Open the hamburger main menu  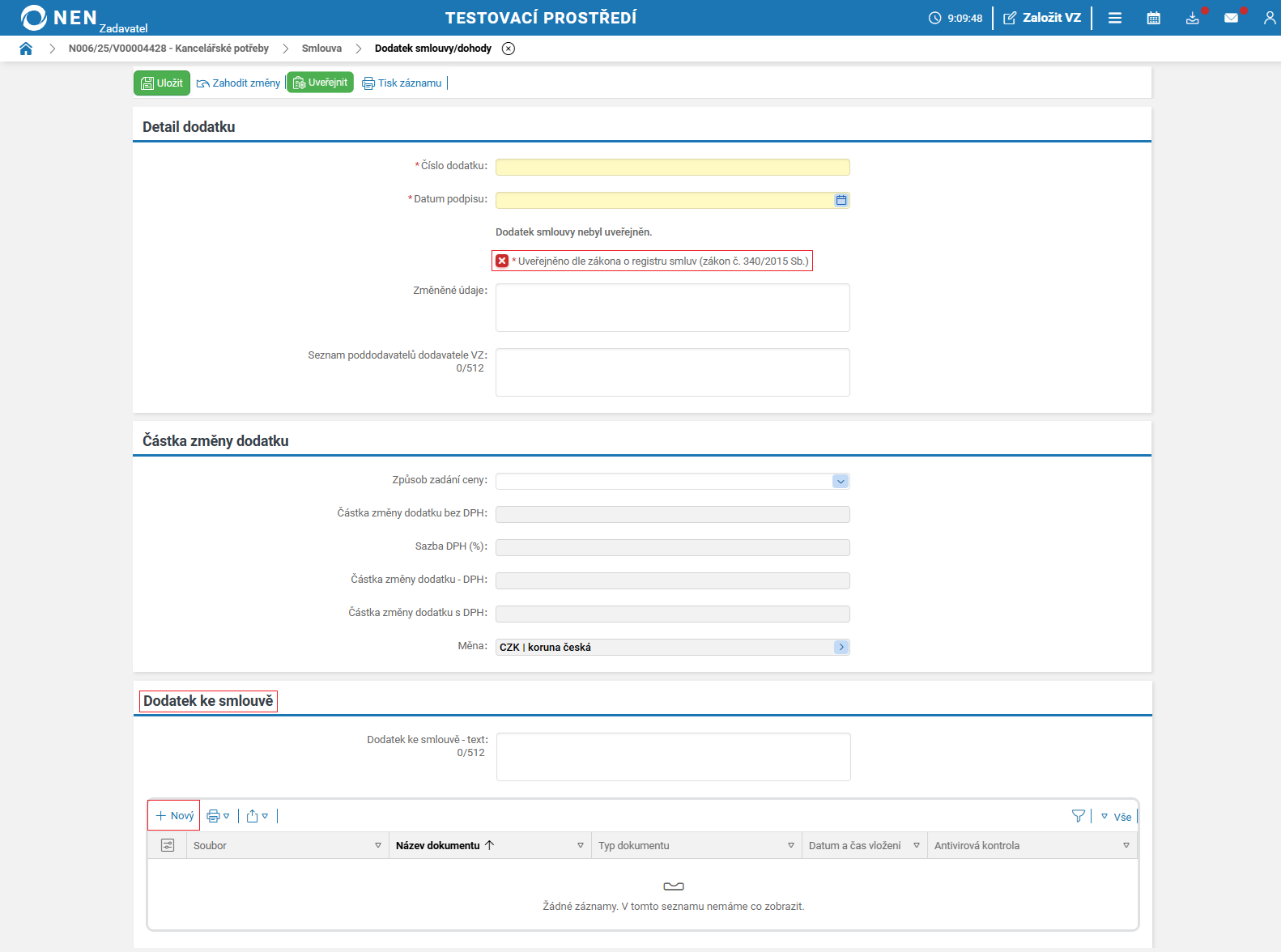[1115, 18]
